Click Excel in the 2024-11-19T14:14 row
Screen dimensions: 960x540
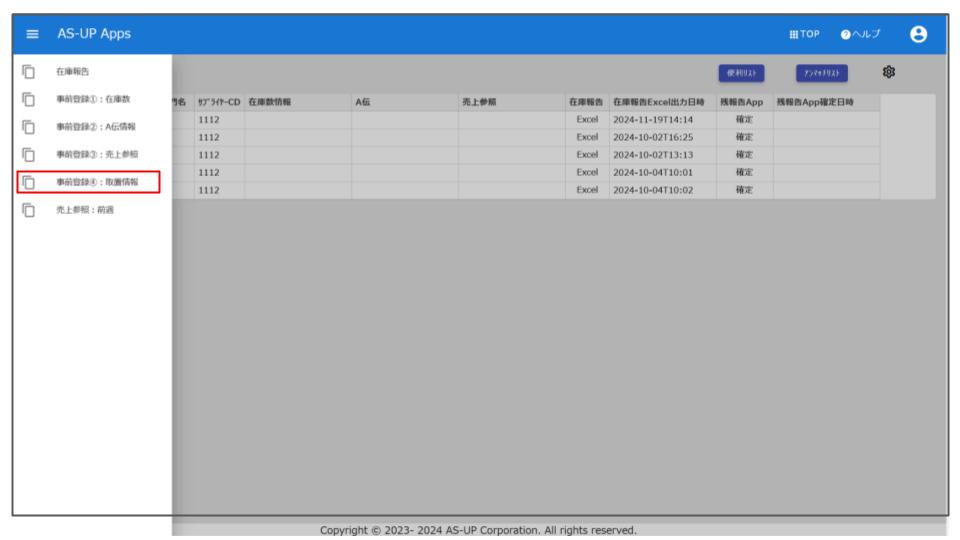pyautogui.click(x=587, y=119)
